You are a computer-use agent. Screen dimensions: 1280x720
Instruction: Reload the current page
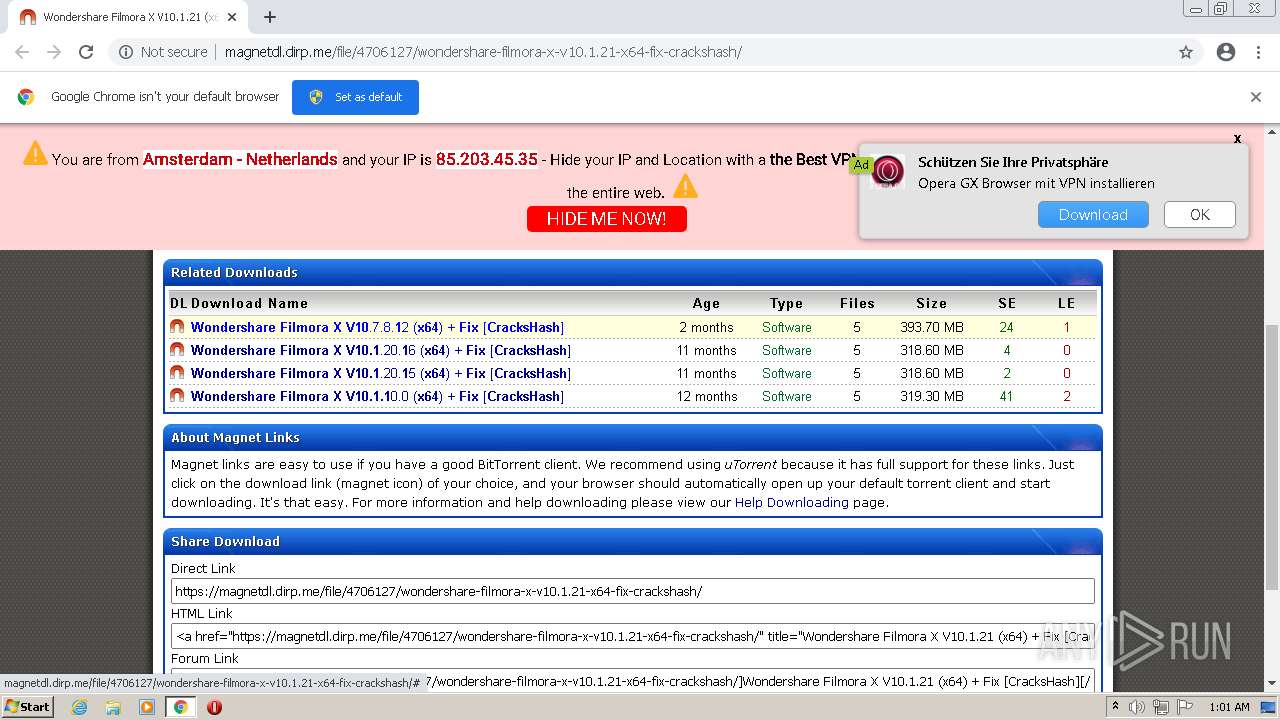point(86,52)
